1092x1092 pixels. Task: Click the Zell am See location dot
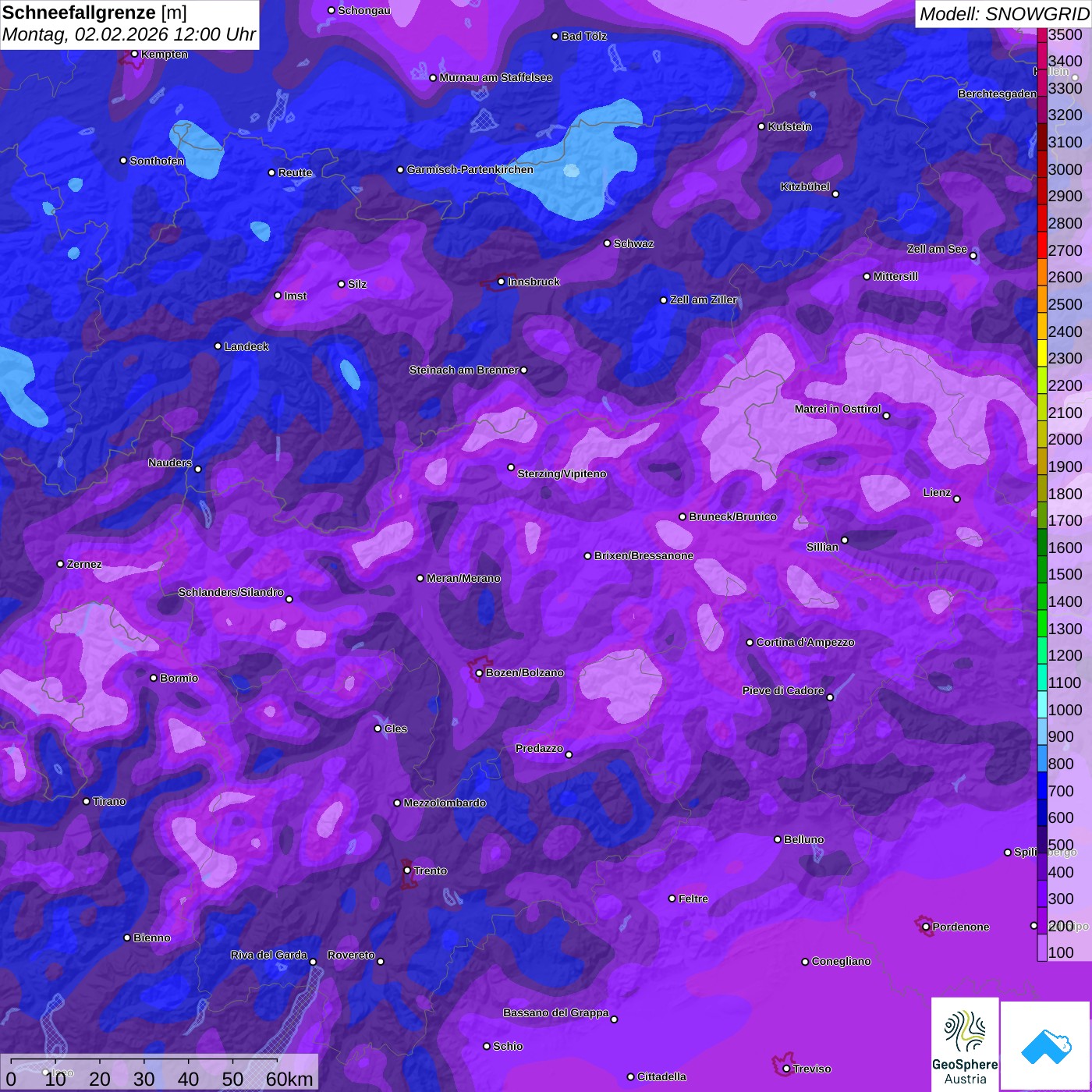(x=973, y=256)
